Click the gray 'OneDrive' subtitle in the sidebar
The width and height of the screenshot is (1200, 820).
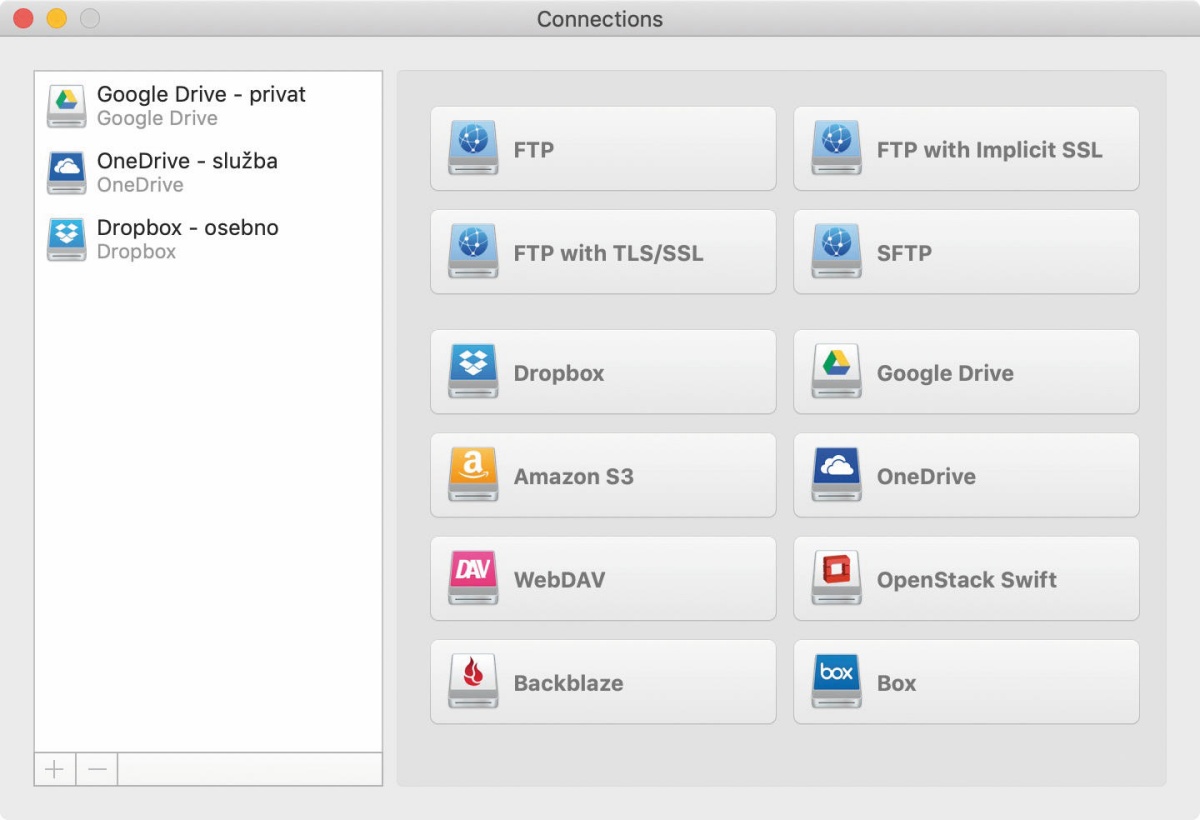click(x=140, y=185)
